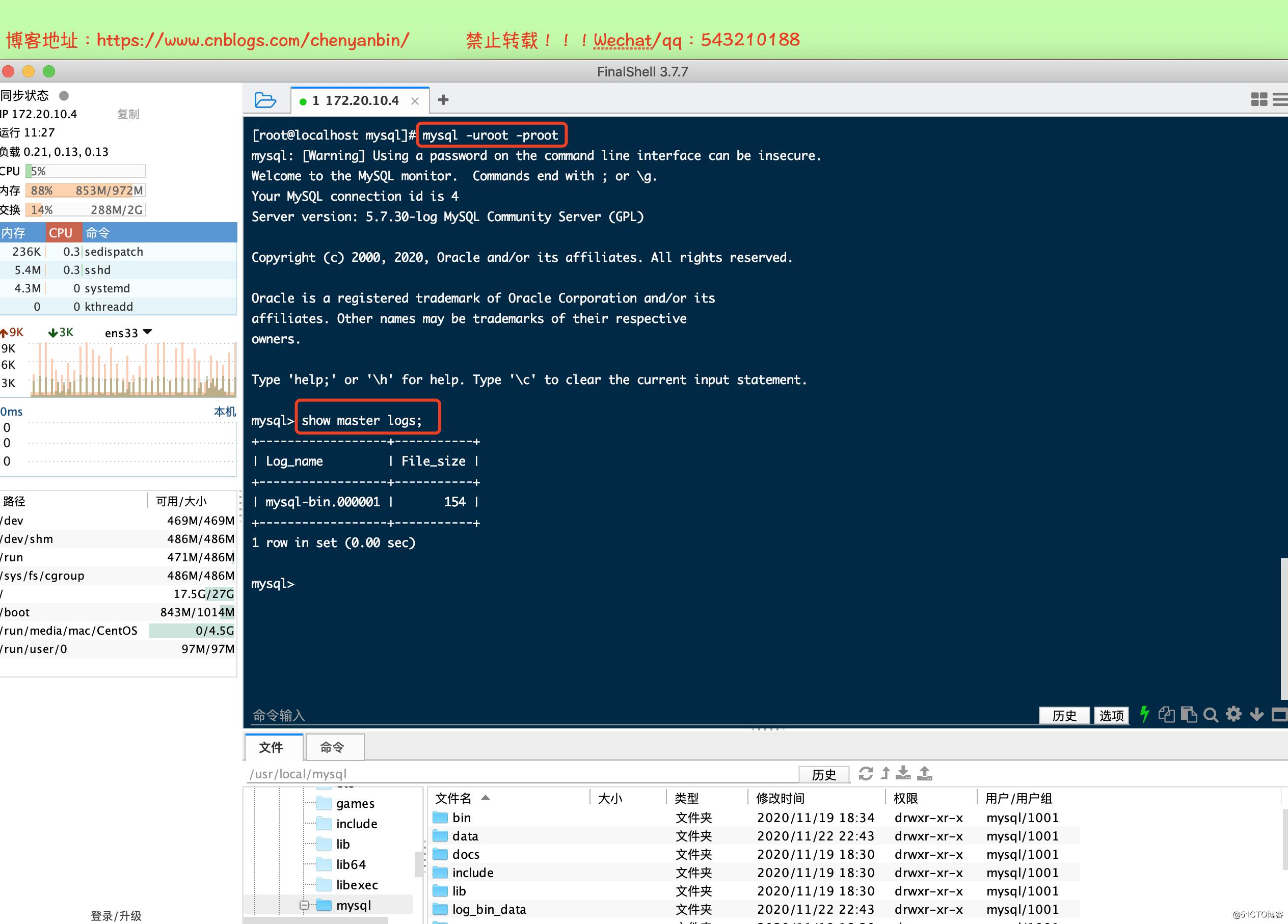Viewport: 1288px width, 924px height.
Task: Select the systemd process row
Action: (x=118, y=288)
